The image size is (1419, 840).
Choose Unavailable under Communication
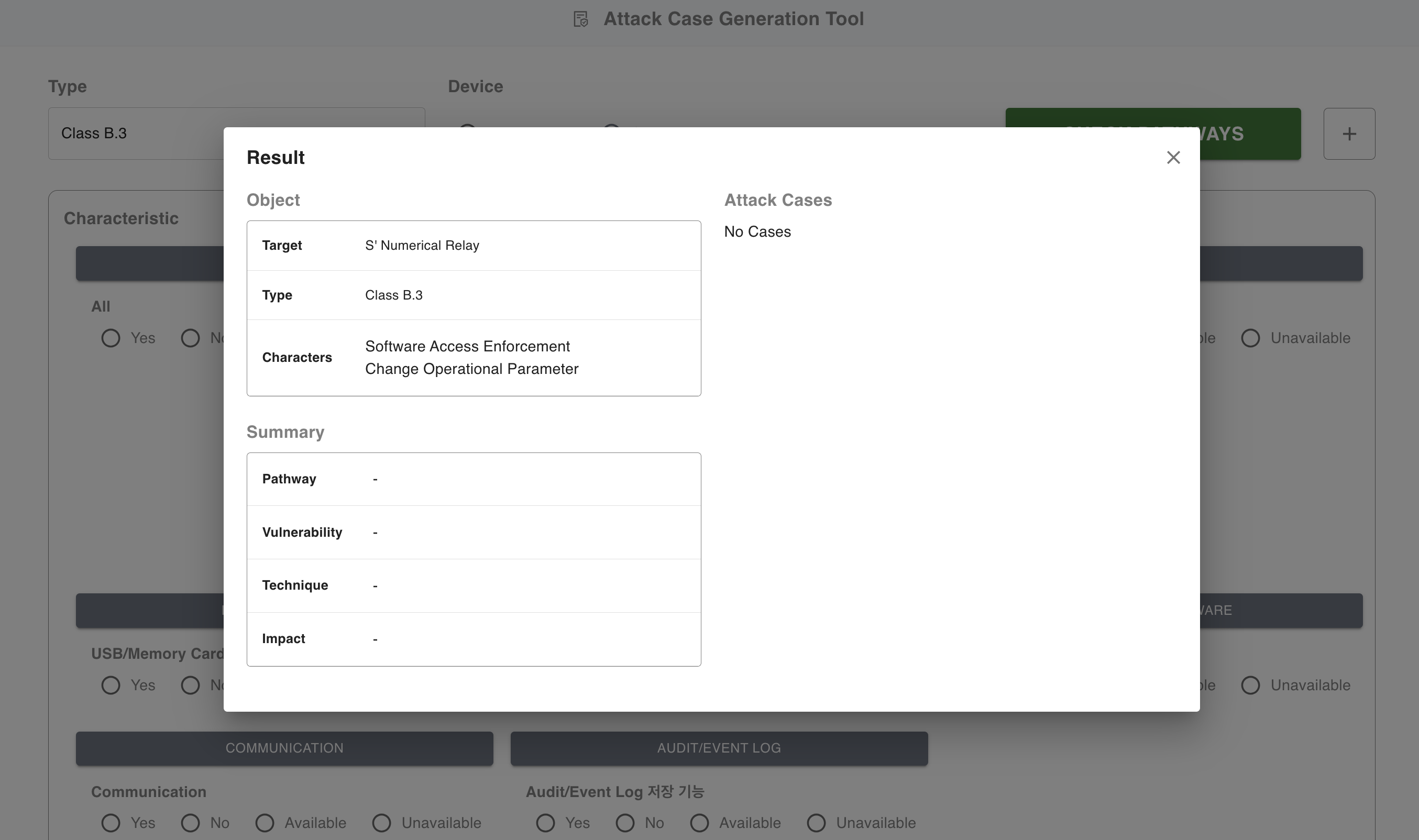point(382,822)
